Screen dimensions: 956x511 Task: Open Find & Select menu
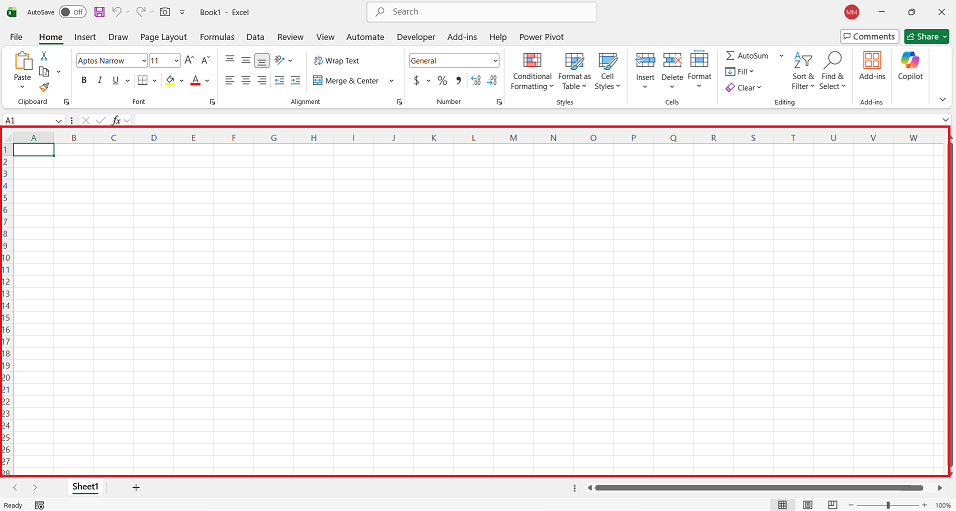[832, 72]
